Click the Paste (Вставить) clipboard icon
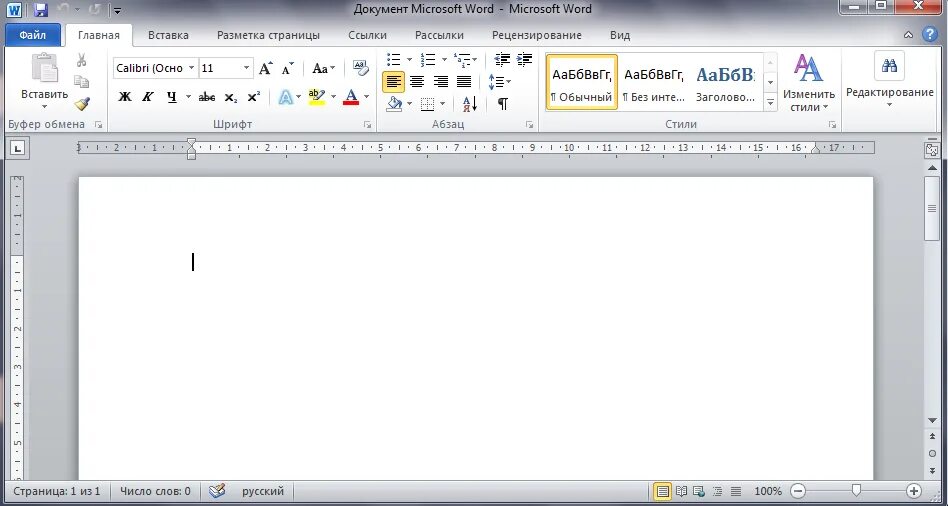948x506 pixels. [45, 68]
